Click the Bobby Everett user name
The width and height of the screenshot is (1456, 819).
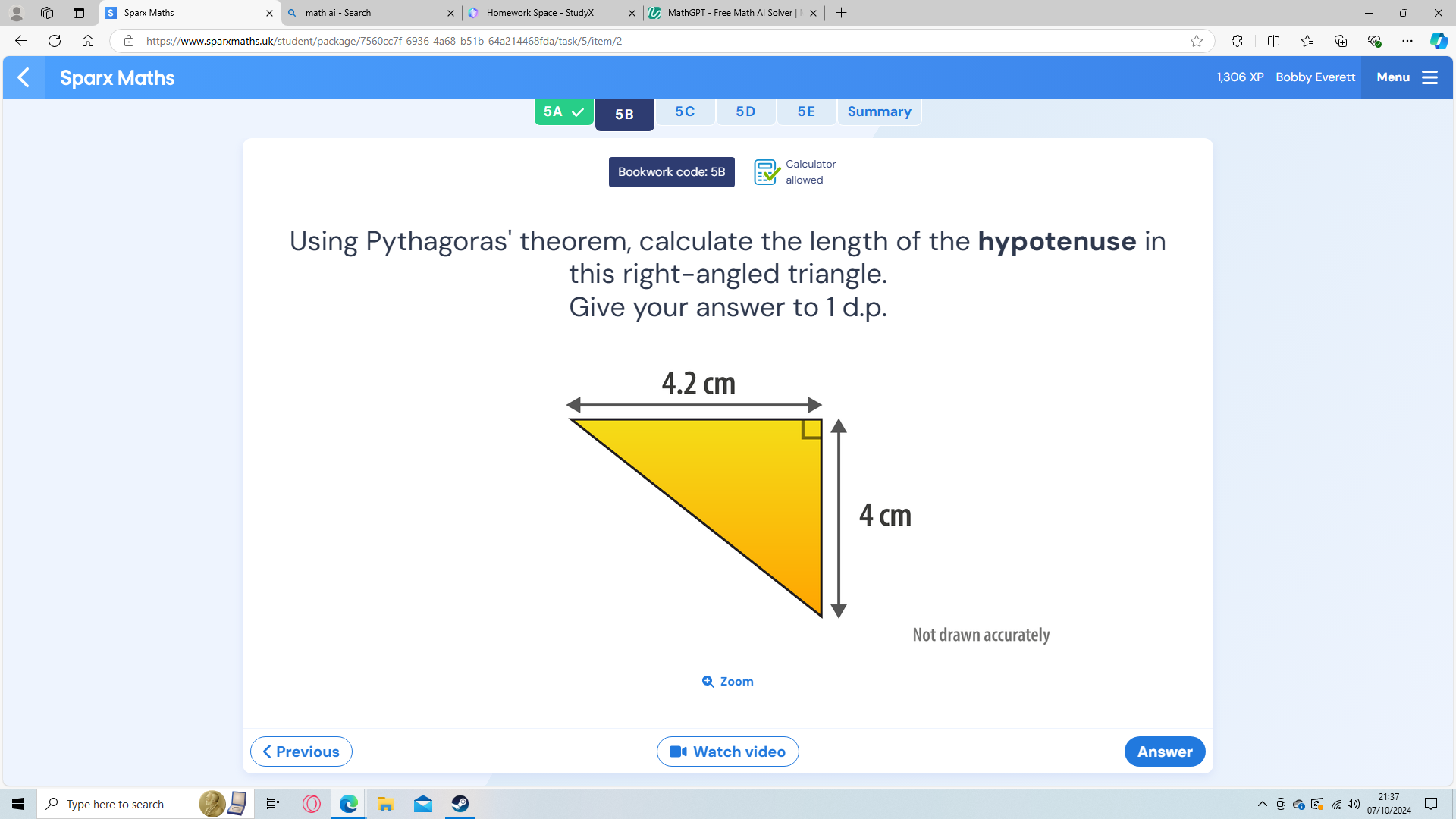1315,77
